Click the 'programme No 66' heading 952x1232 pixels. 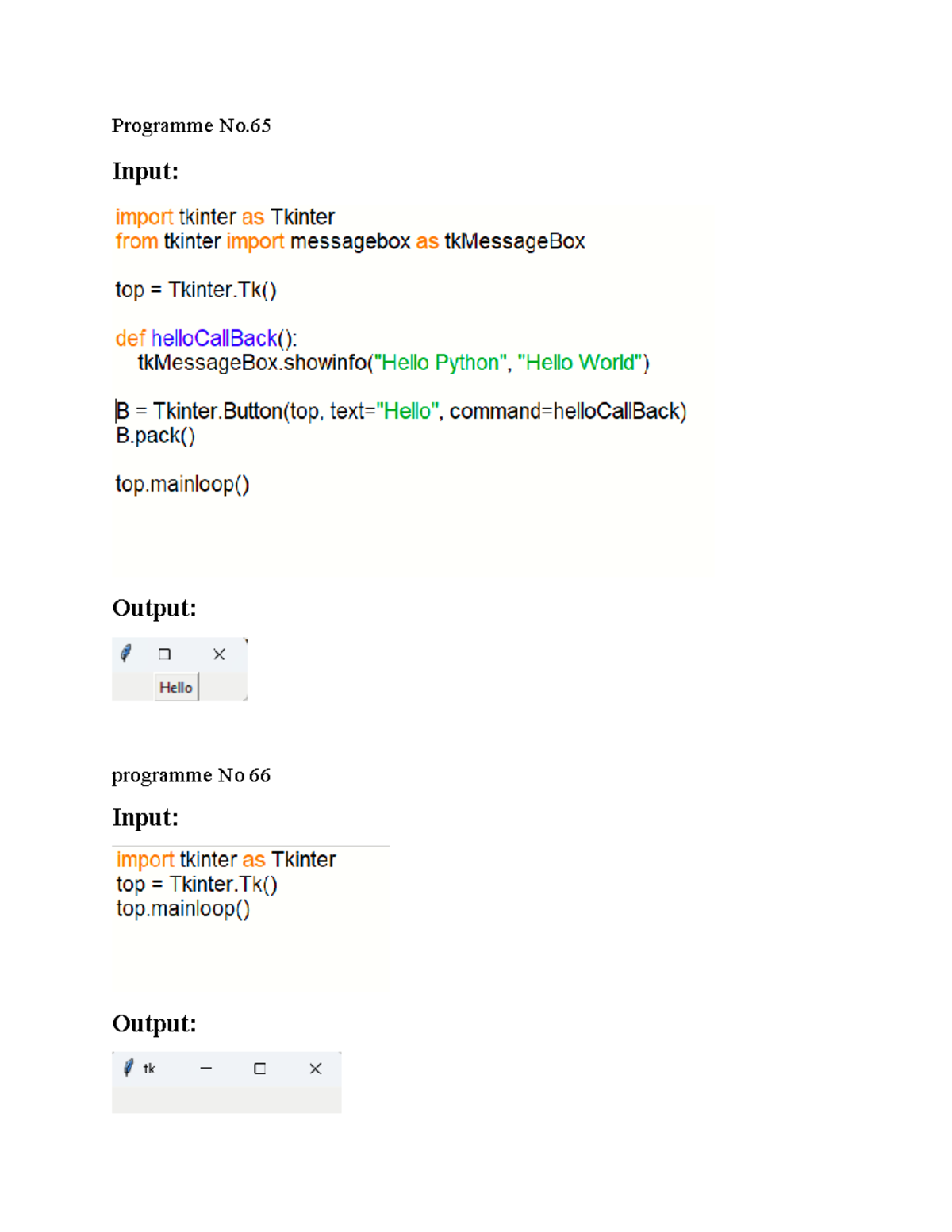pyautogui.click(x=191, y=775)
